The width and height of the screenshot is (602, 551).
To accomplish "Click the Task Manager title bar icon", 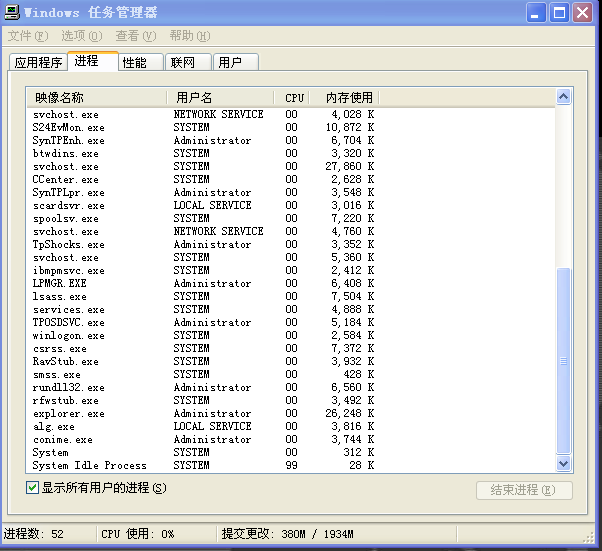I will pos(12,12).
